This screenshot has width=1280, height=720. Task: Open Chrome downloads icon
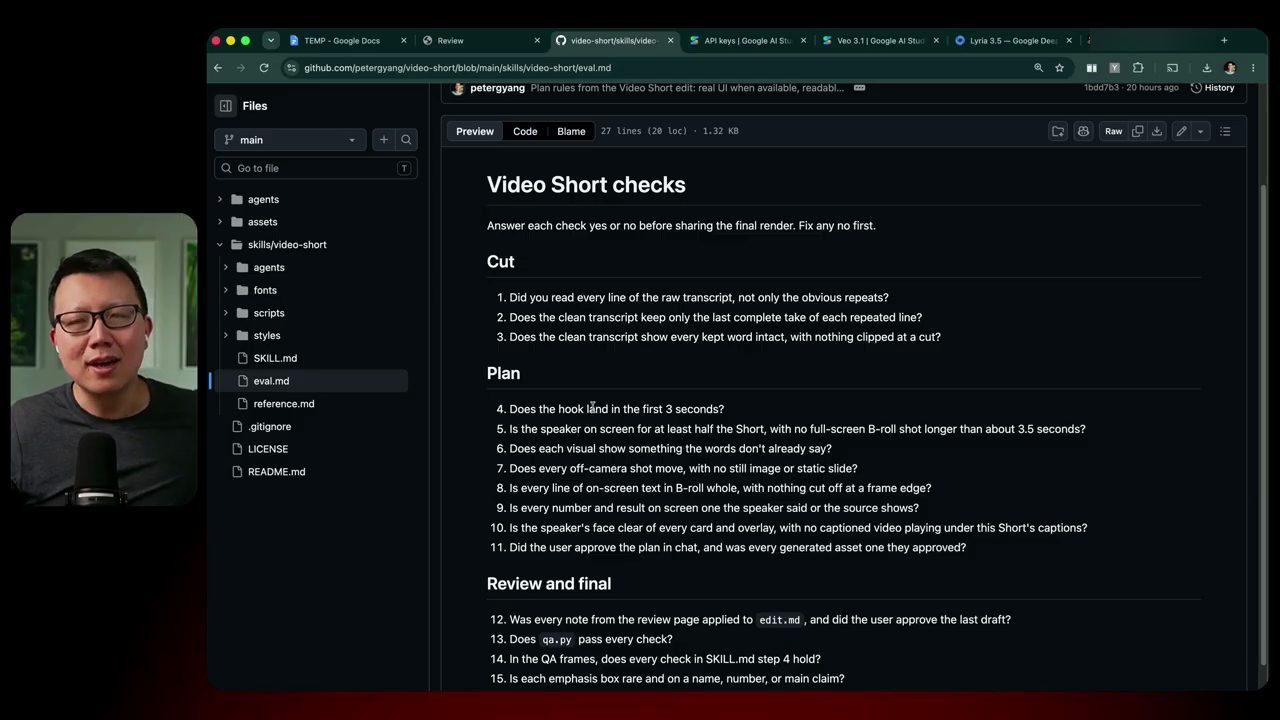[x=1207, y=68]
